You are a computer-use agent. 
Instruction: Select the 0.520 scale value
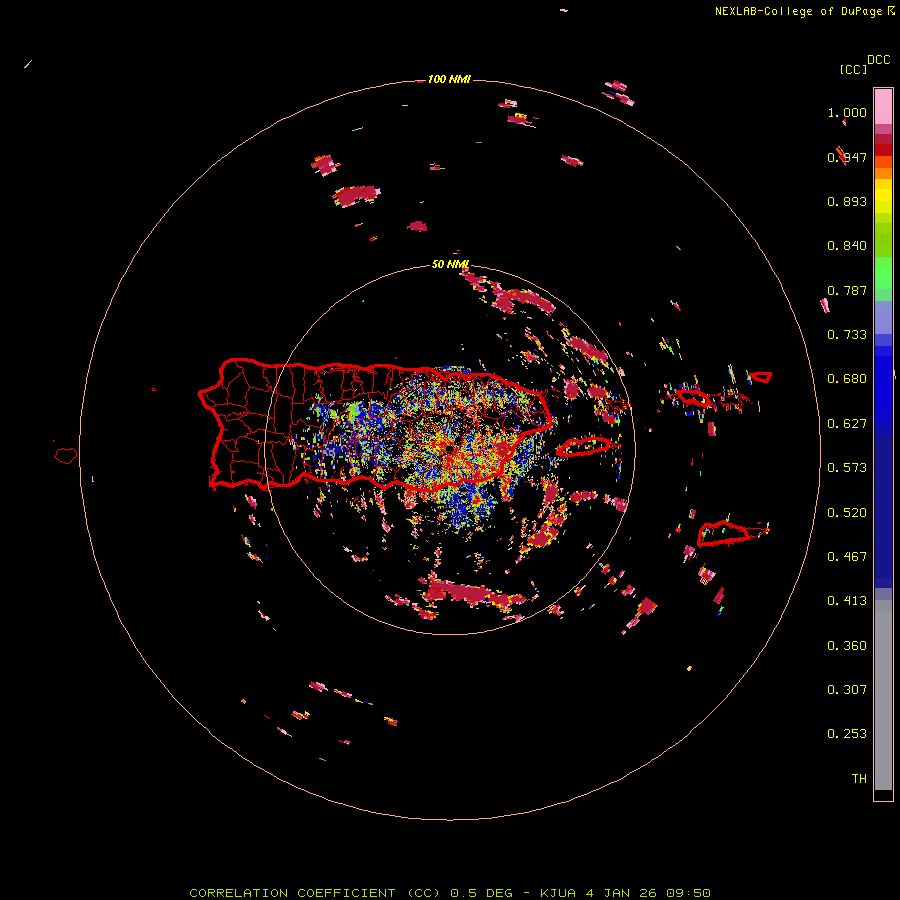click(x=847, y=513)
